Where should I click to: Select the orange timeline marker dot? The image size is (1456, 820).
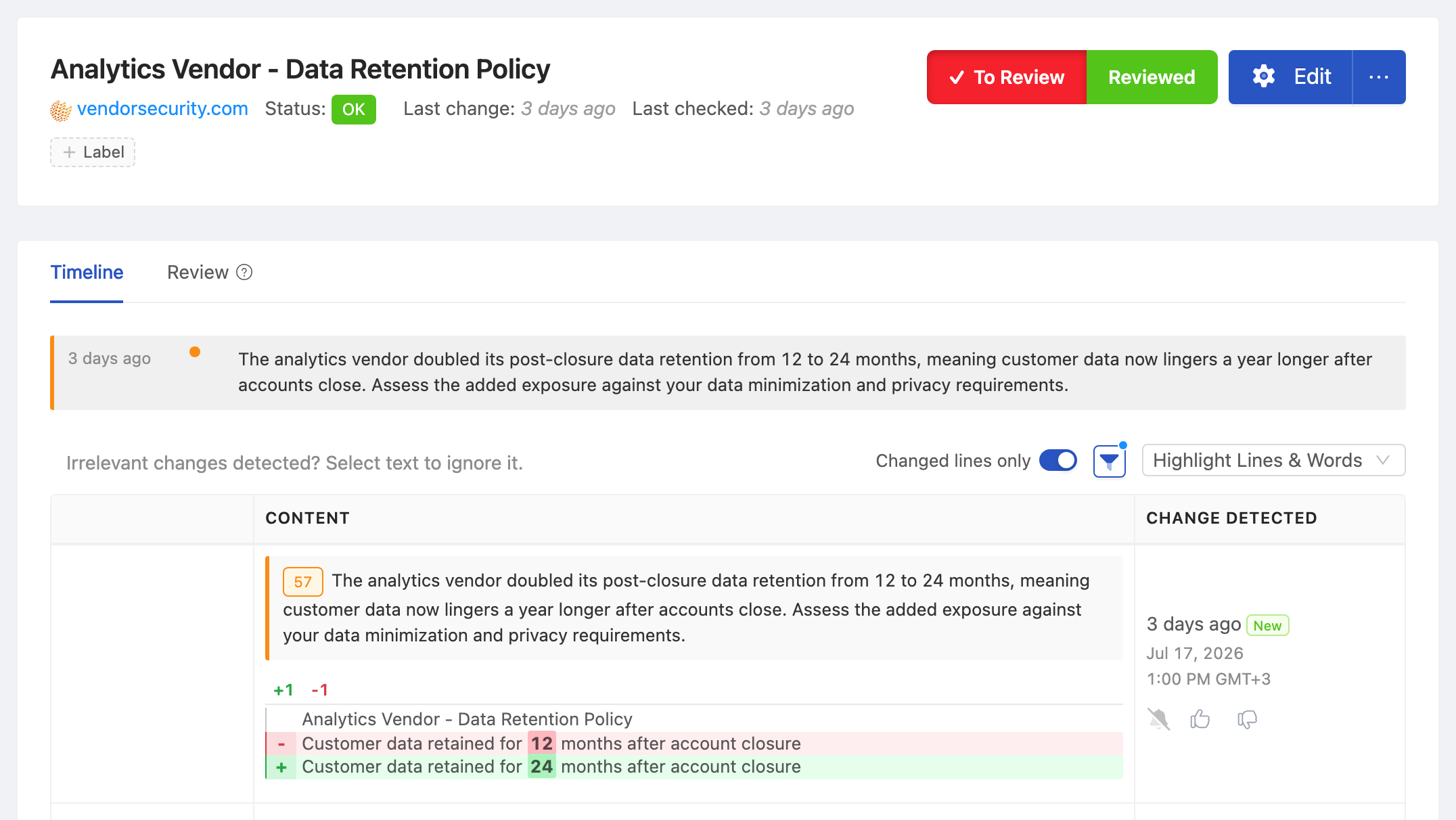click(195, 352)
